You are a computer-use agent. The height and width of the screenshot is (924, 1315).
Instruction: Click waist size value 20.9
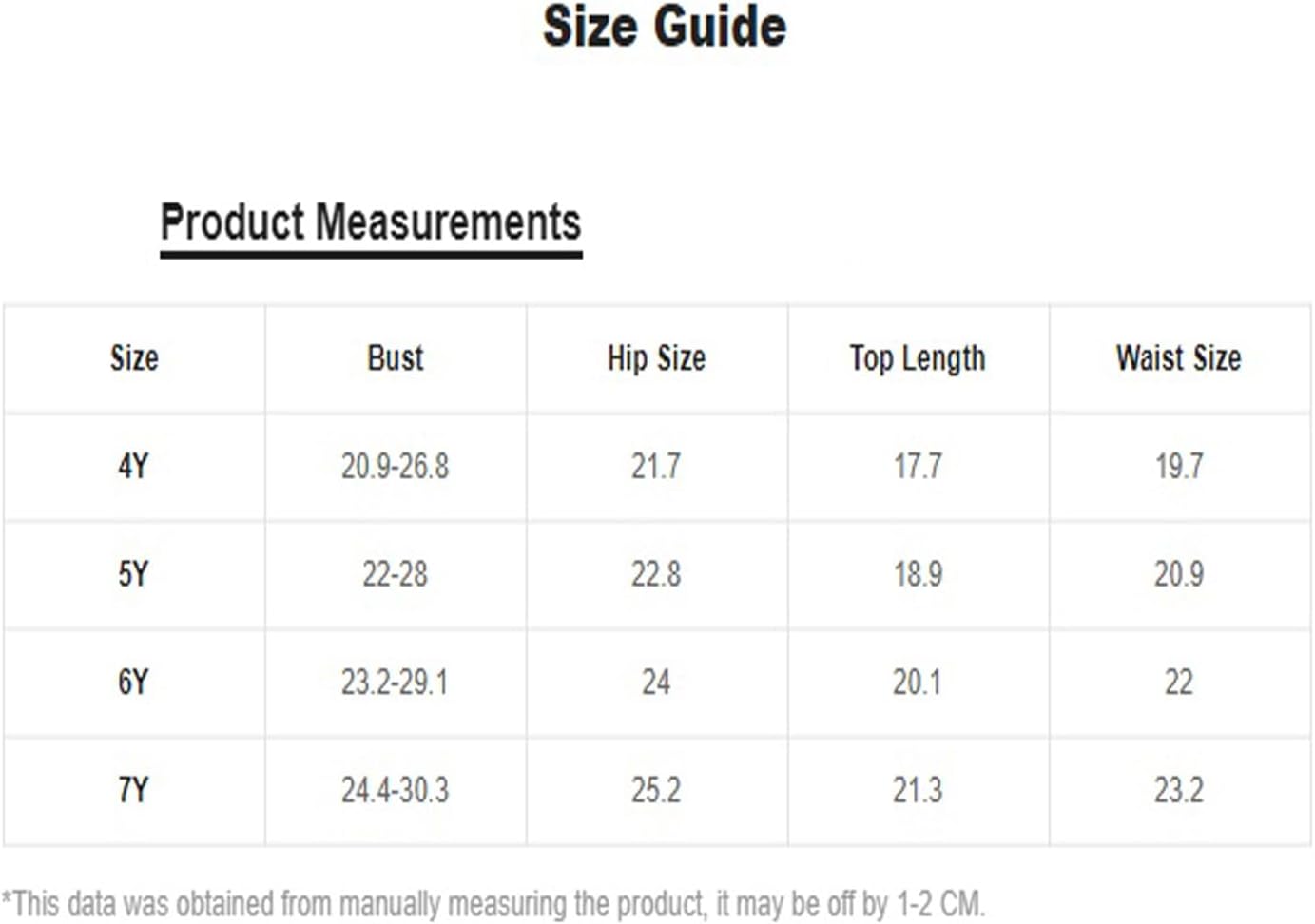point(1179,574)
